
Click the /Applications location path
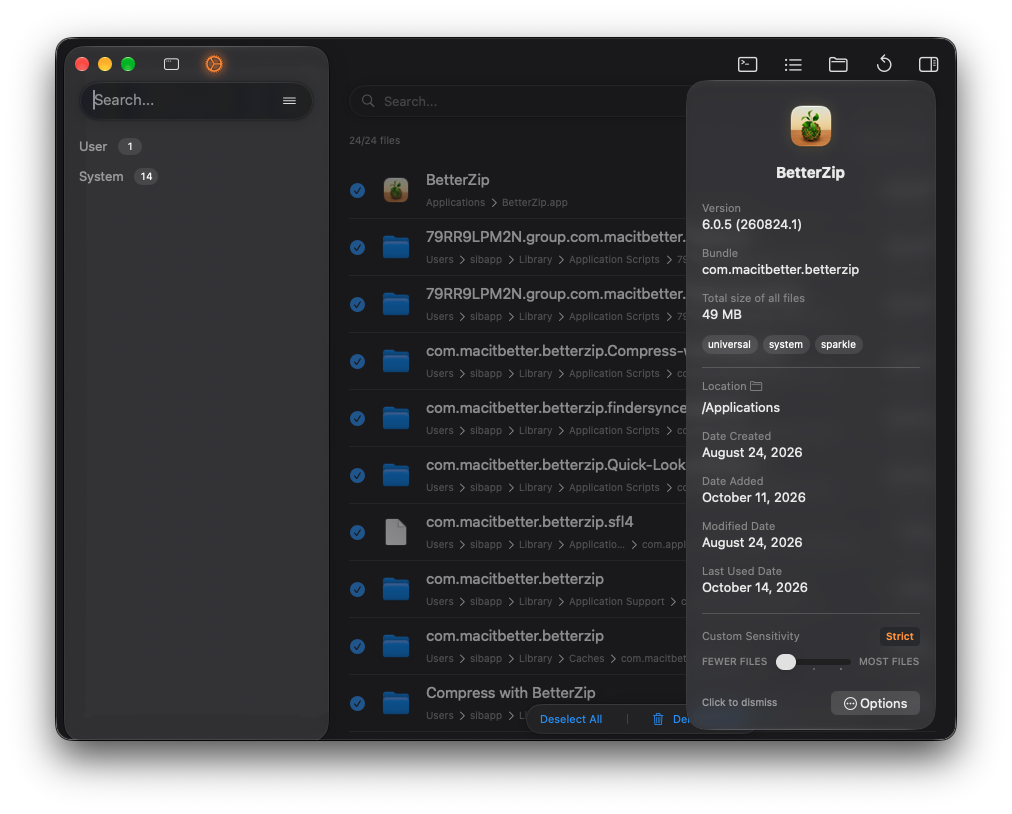coord(741,407)
